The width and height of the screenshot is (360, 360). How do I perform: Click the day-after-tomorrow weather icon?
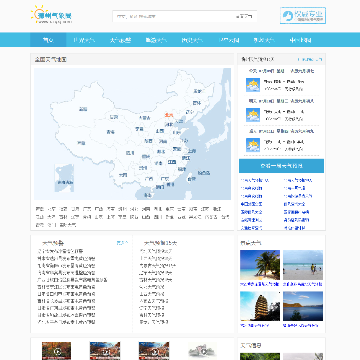coord(253,145)
